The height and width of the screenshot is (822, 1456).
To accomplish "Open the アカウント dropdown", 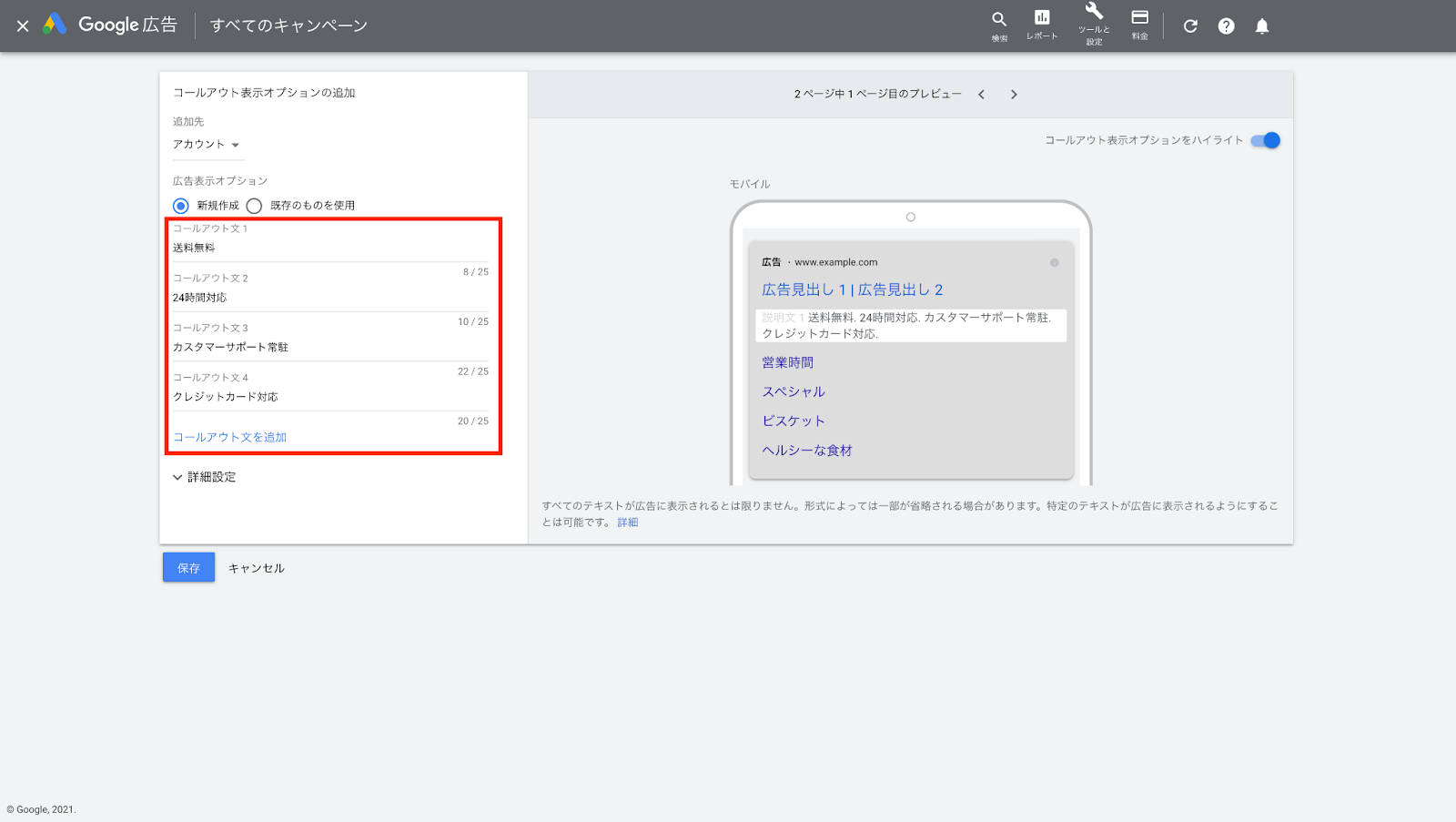I will (207, 145).
